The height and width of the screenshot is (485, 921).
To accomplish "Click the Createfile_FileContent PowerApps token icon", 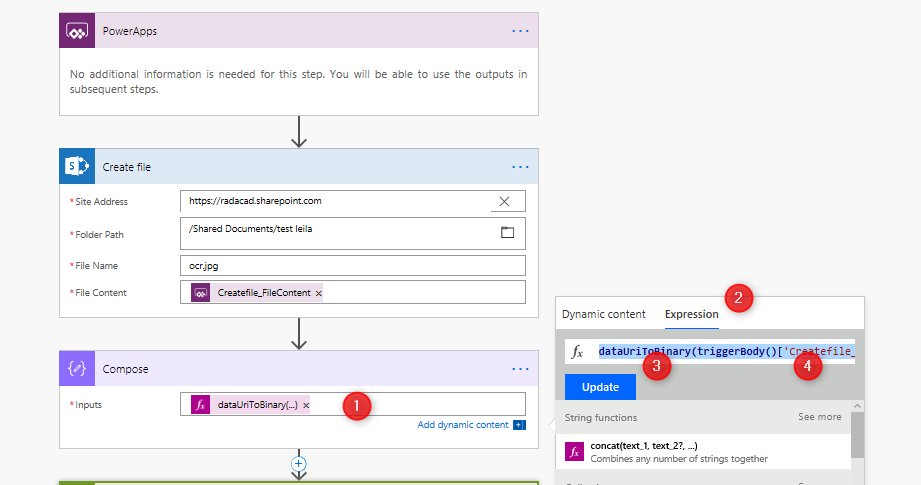I will (200, 292).
